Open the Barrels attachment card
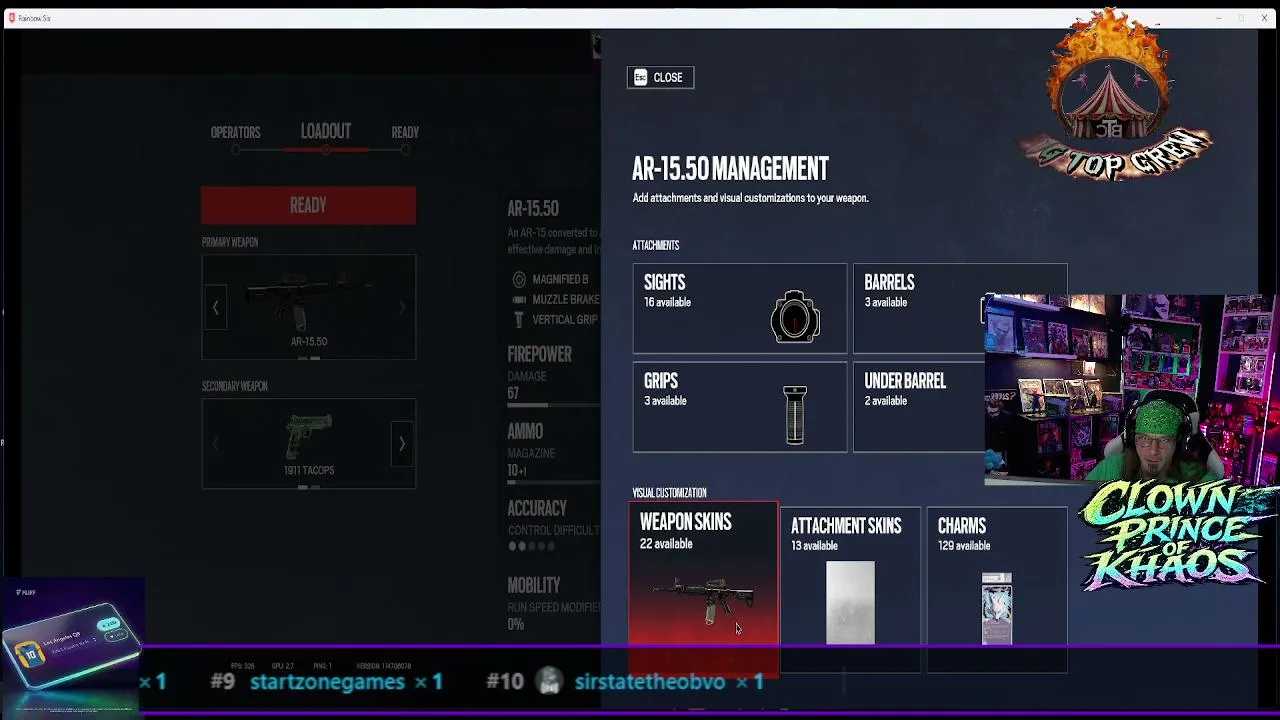The width and height of the screenshot is (1280, 720). [960, 308]
